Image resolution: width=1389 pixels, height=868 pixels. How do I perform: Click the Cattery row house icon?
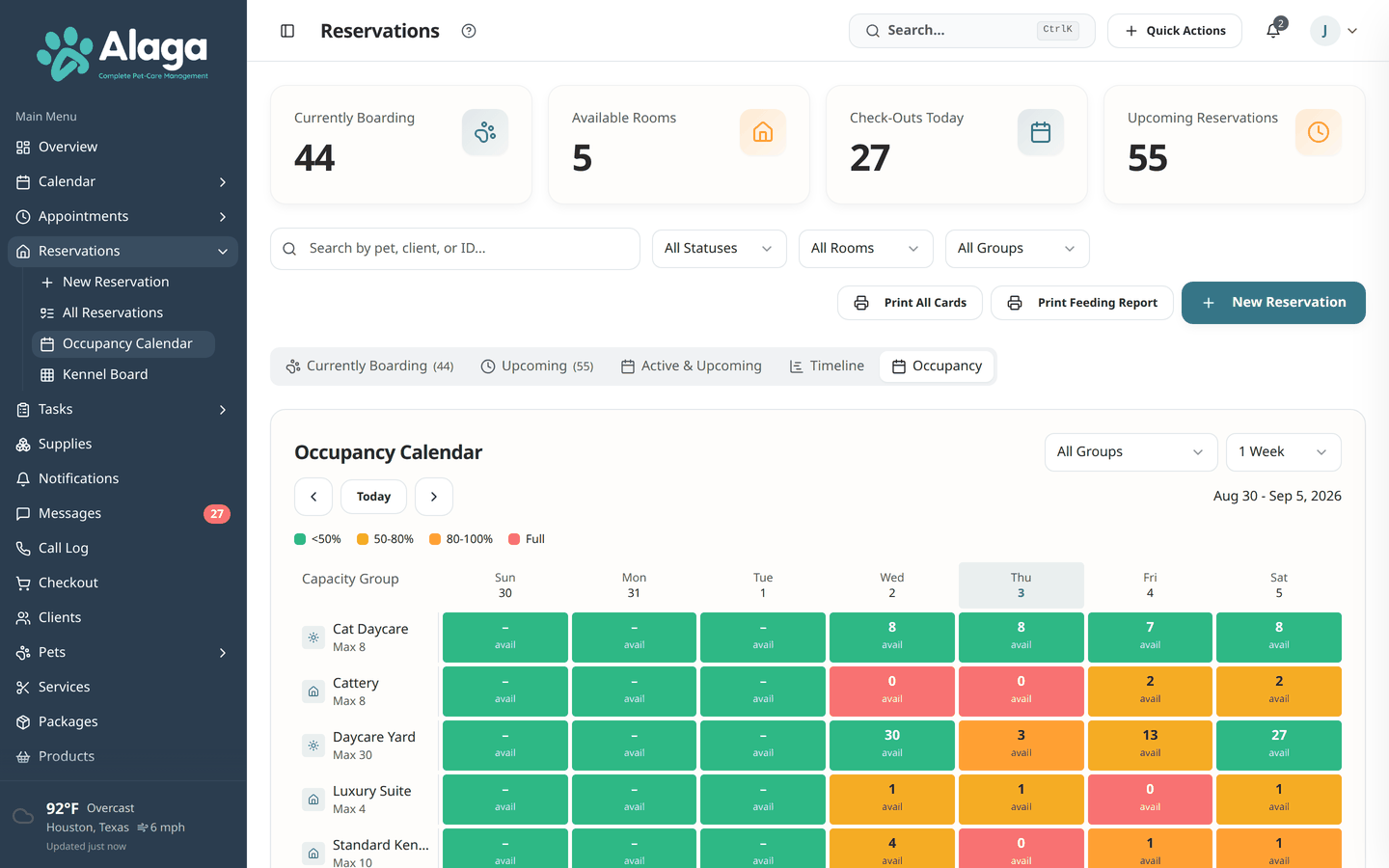pos(313,692)
